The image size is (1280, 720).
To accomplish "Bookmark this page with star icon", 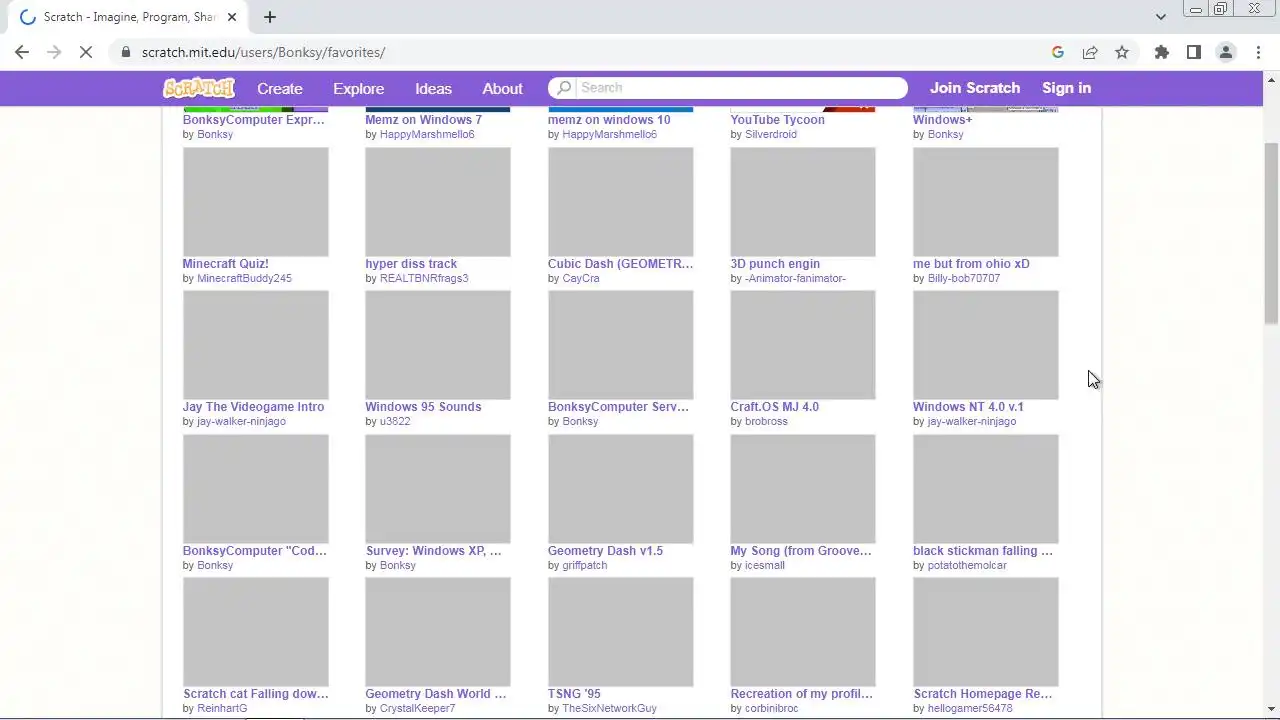I will pyautogui.click(x=1122, y=52).
